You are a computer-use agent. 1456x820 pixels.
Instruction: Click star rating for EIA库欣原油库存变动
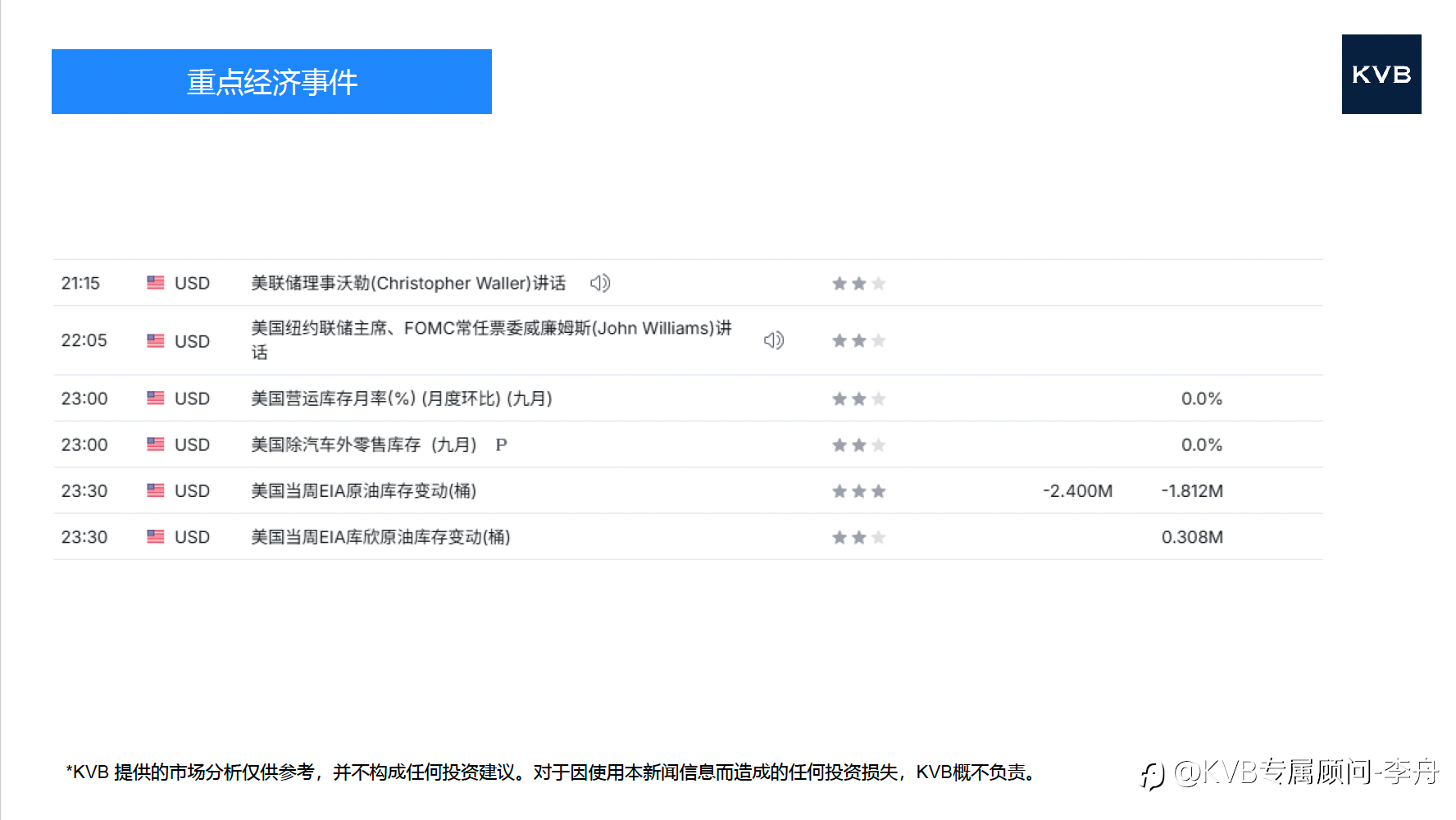(859, 537)
